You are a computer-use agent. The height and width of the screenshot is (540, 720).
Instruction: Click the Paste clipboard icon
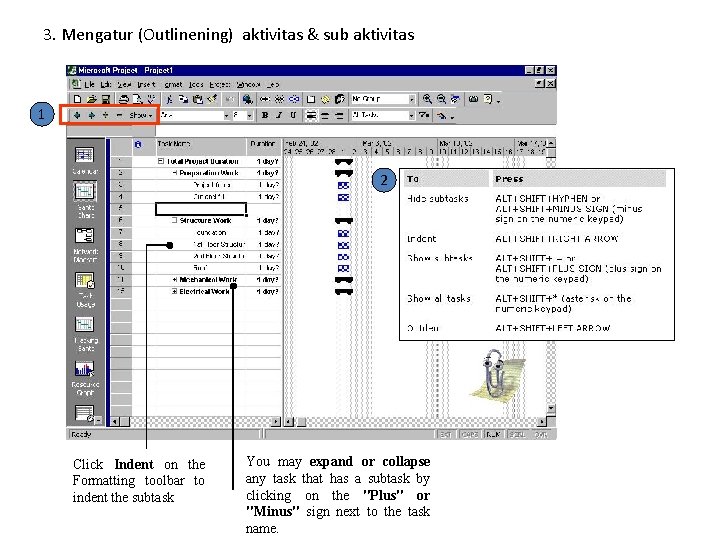197,99
